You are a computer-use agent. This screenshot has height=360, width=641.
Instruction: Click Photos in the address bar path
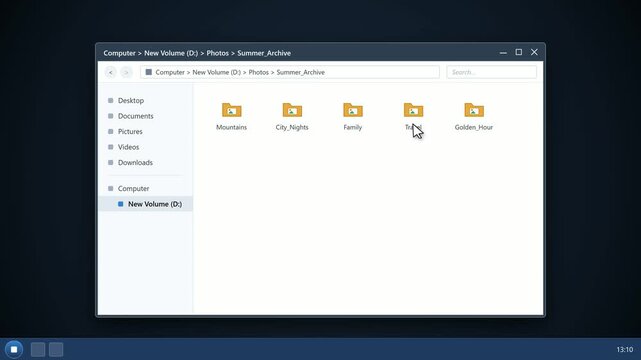tap(259, 72)
